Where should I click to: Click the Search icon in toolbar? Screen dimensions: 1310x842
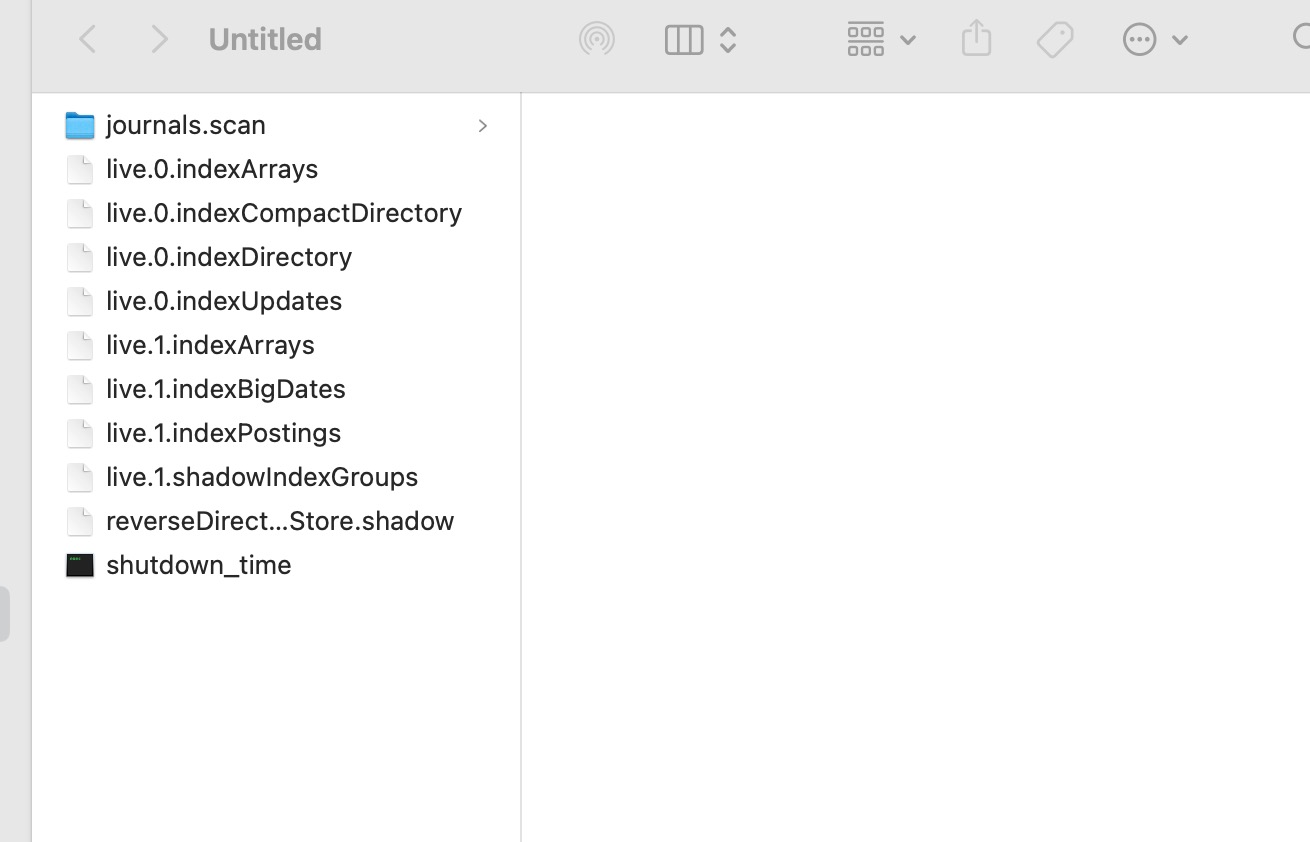1300,40
